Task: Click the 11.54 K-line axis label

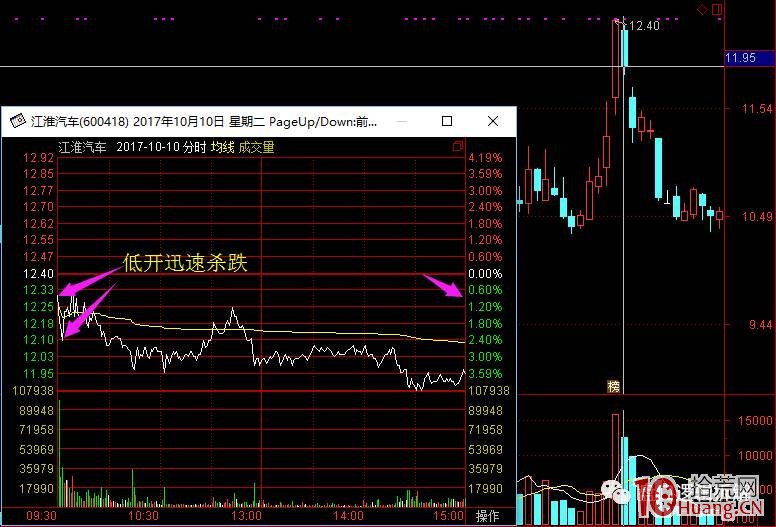Action: (x=757, y=108)
